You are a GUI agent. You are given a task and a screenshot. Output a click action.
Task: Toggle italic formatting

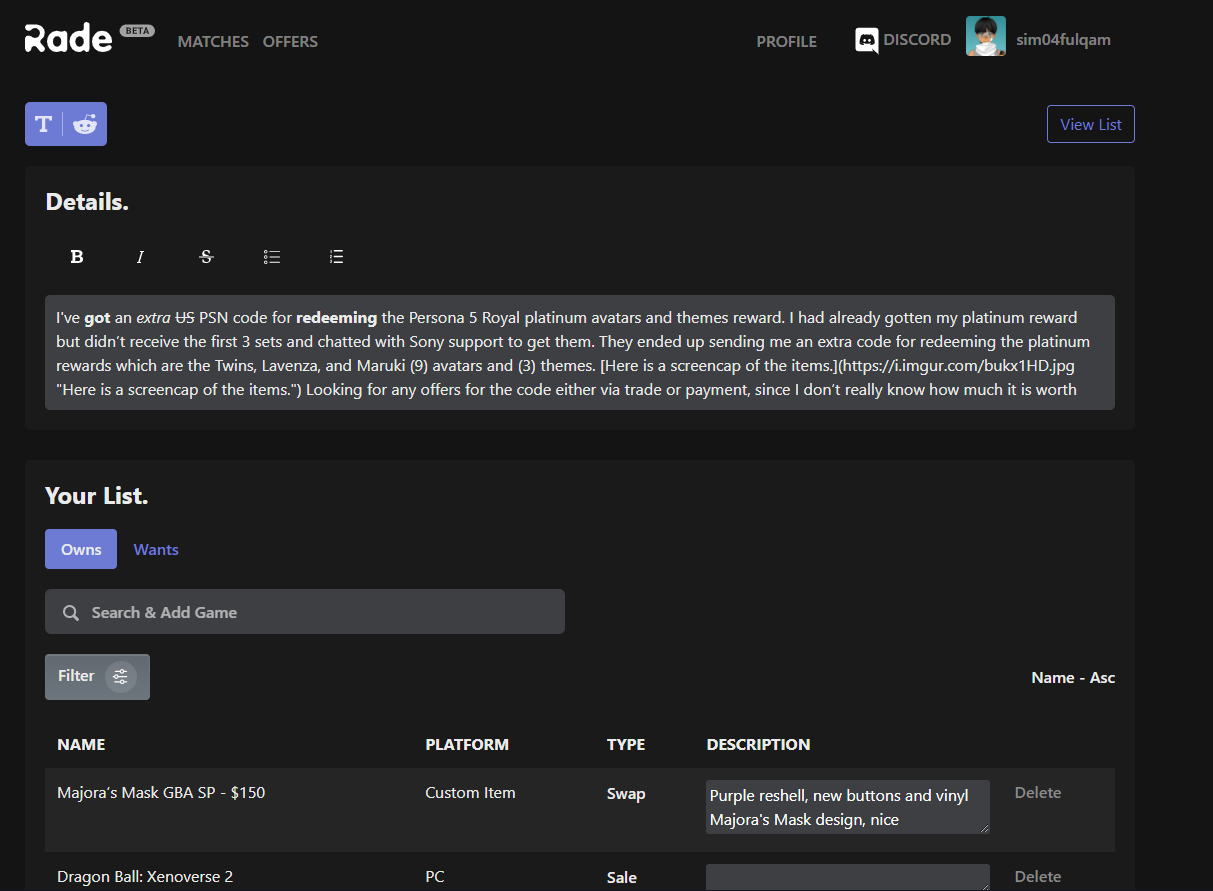tap(140, 257)
